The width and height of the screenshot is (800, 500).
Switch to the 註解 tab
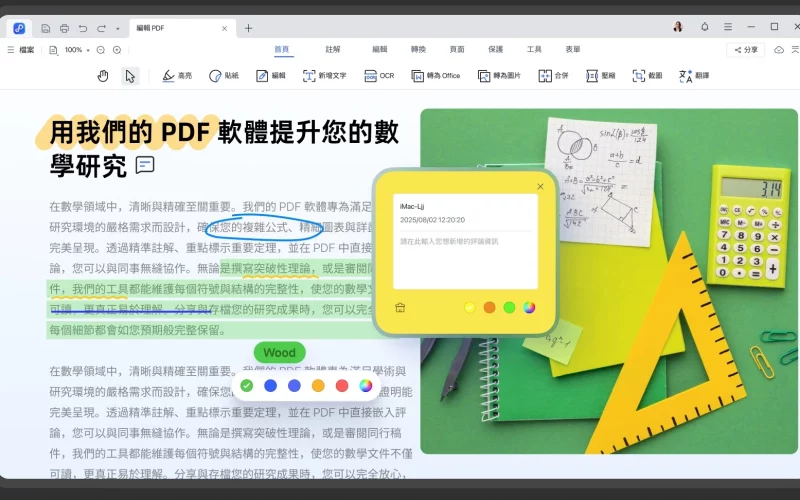click(333, 49)
